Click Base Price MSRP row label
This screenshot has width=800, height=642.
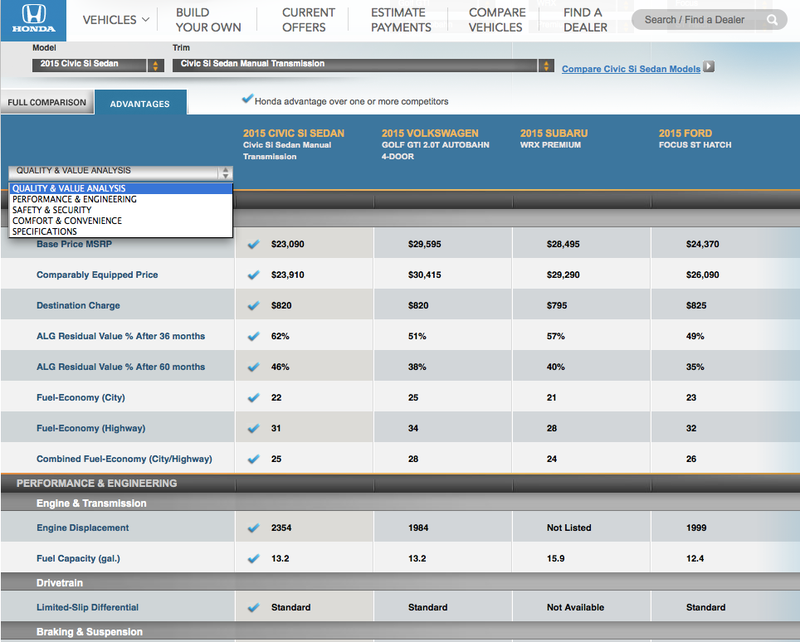pyautogui.click(x=74, y=244)
